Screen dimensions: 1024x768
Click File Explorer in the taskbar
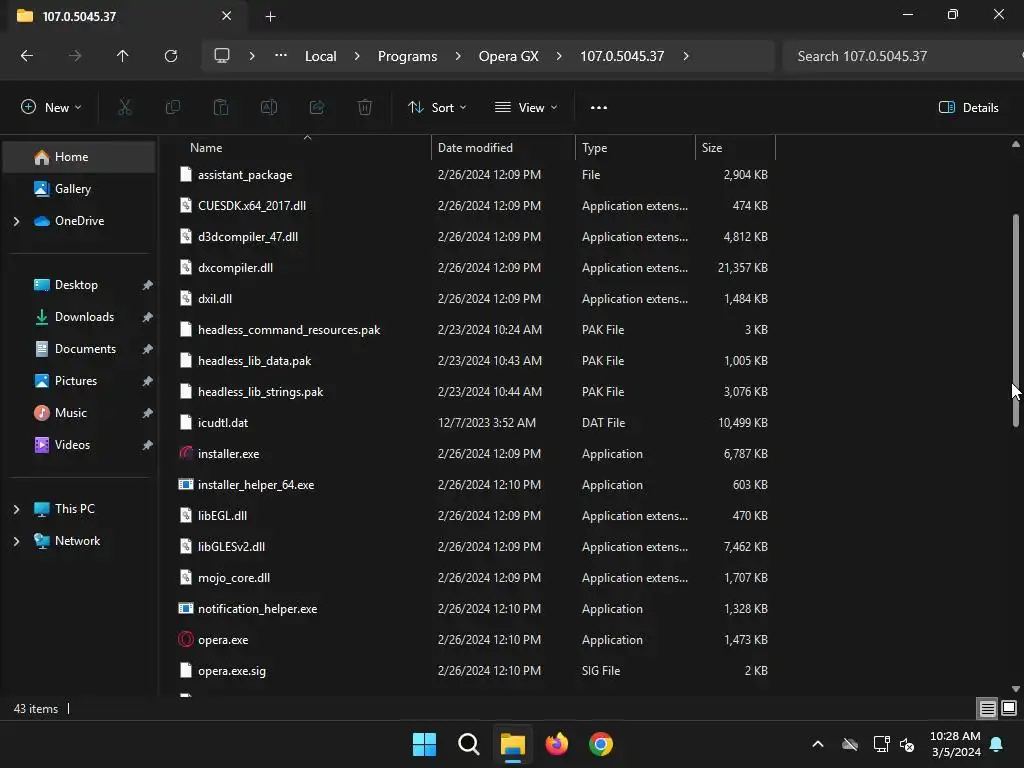point(513,744)
